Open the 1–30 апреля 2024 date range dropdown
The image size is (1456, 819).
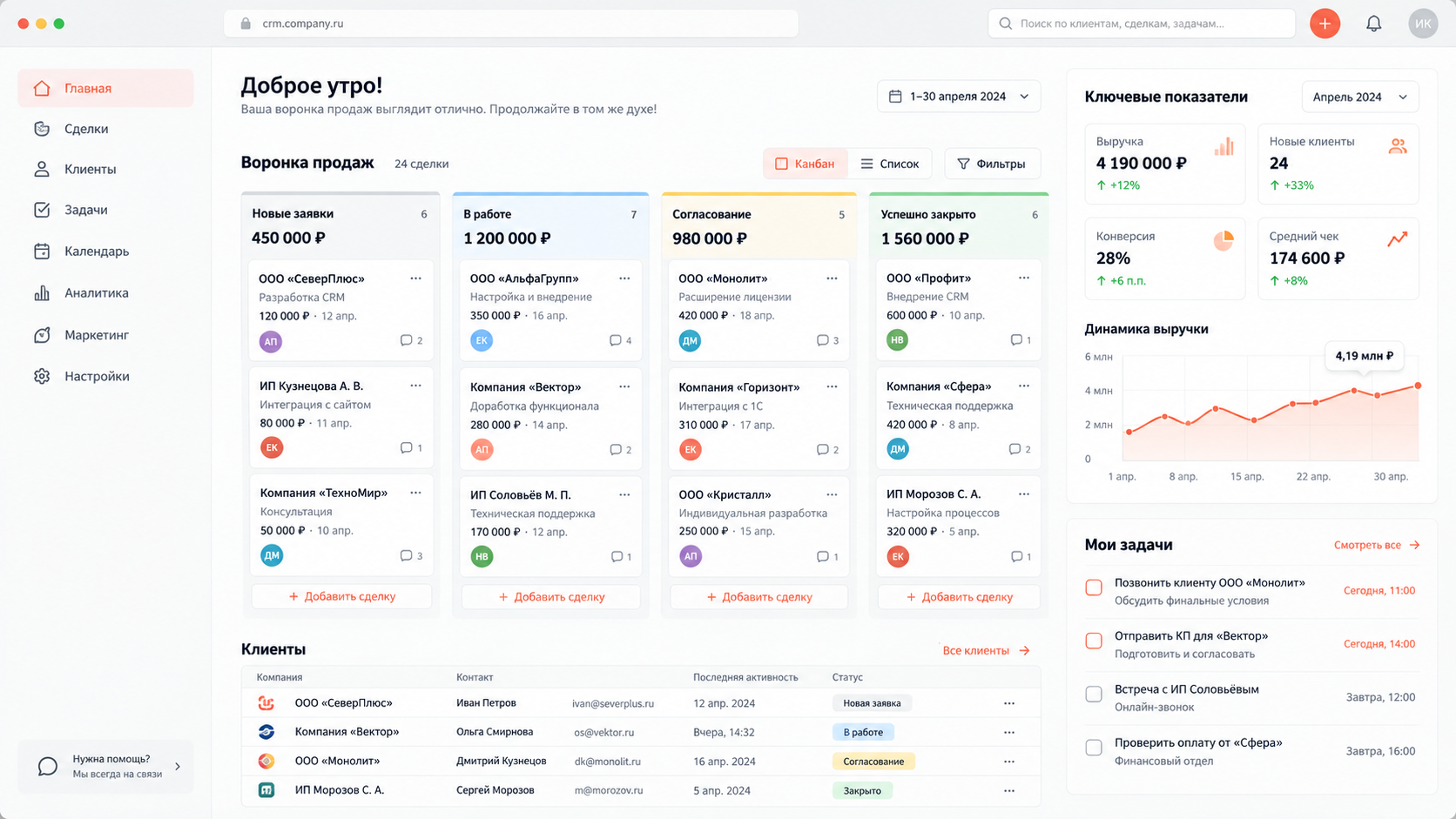pos(959,97)
